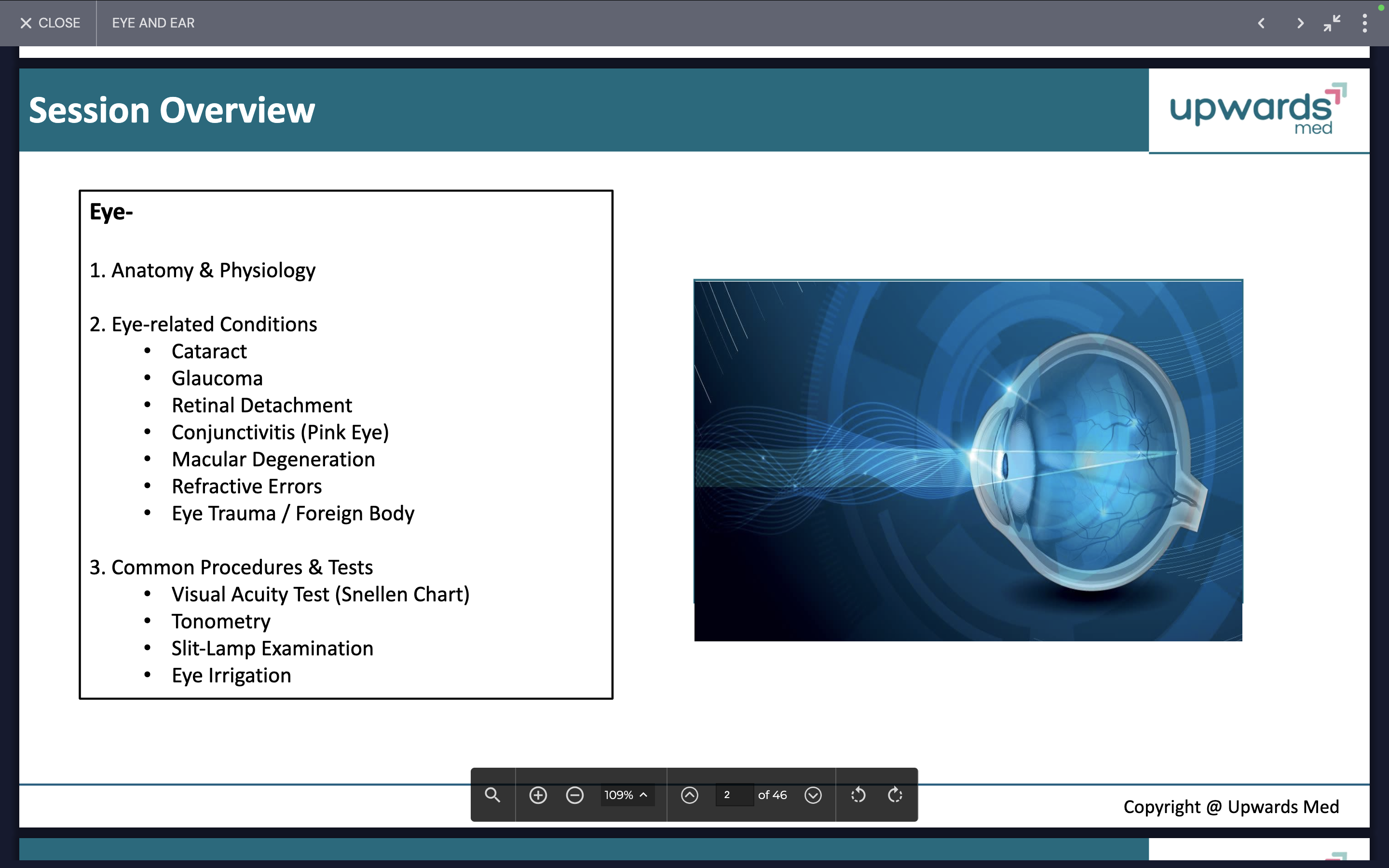Click the zoom dropdown caret arrow

coord(644,795)
